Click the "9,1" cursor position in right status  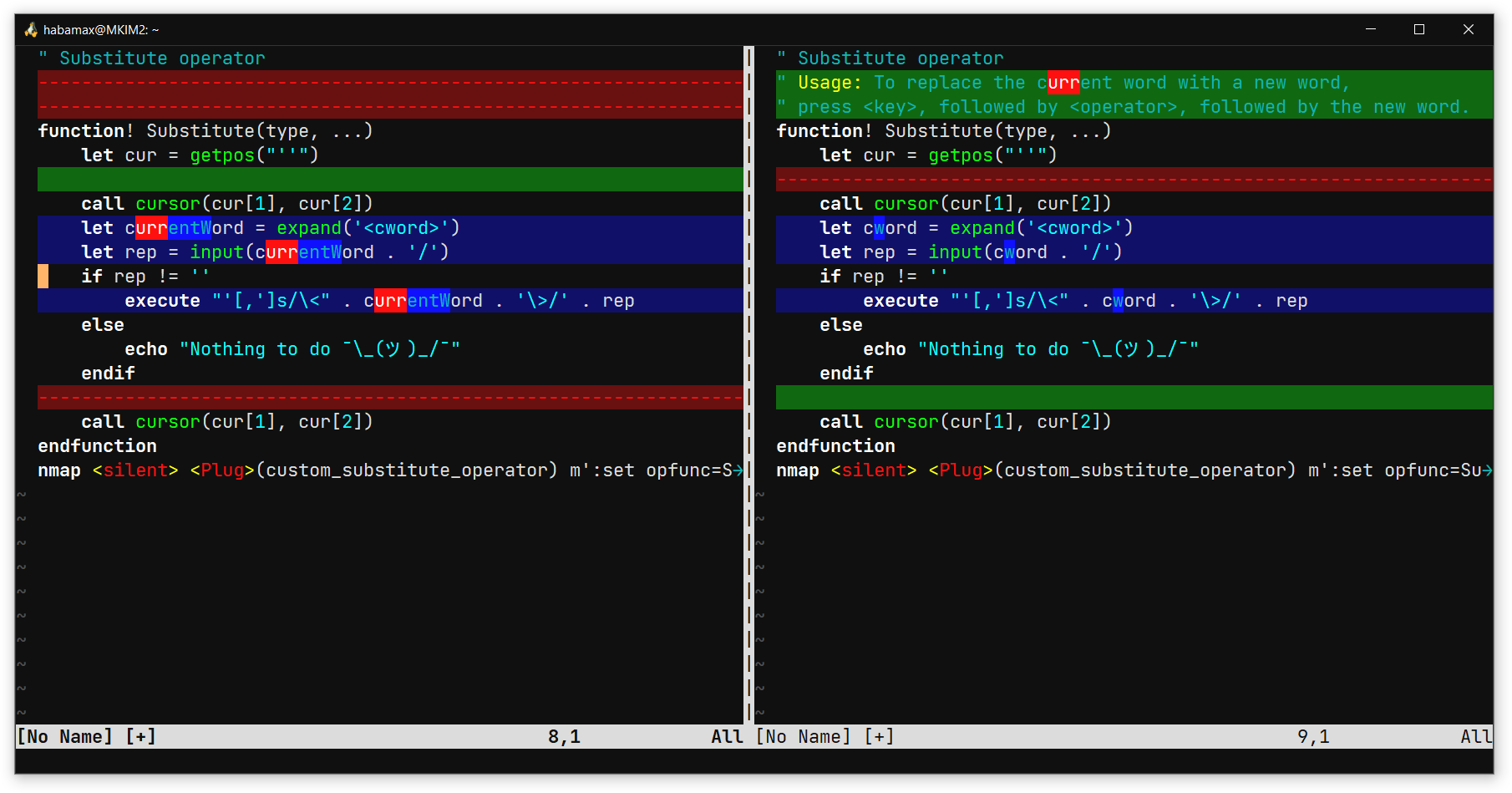click(x=1314, y=736)
